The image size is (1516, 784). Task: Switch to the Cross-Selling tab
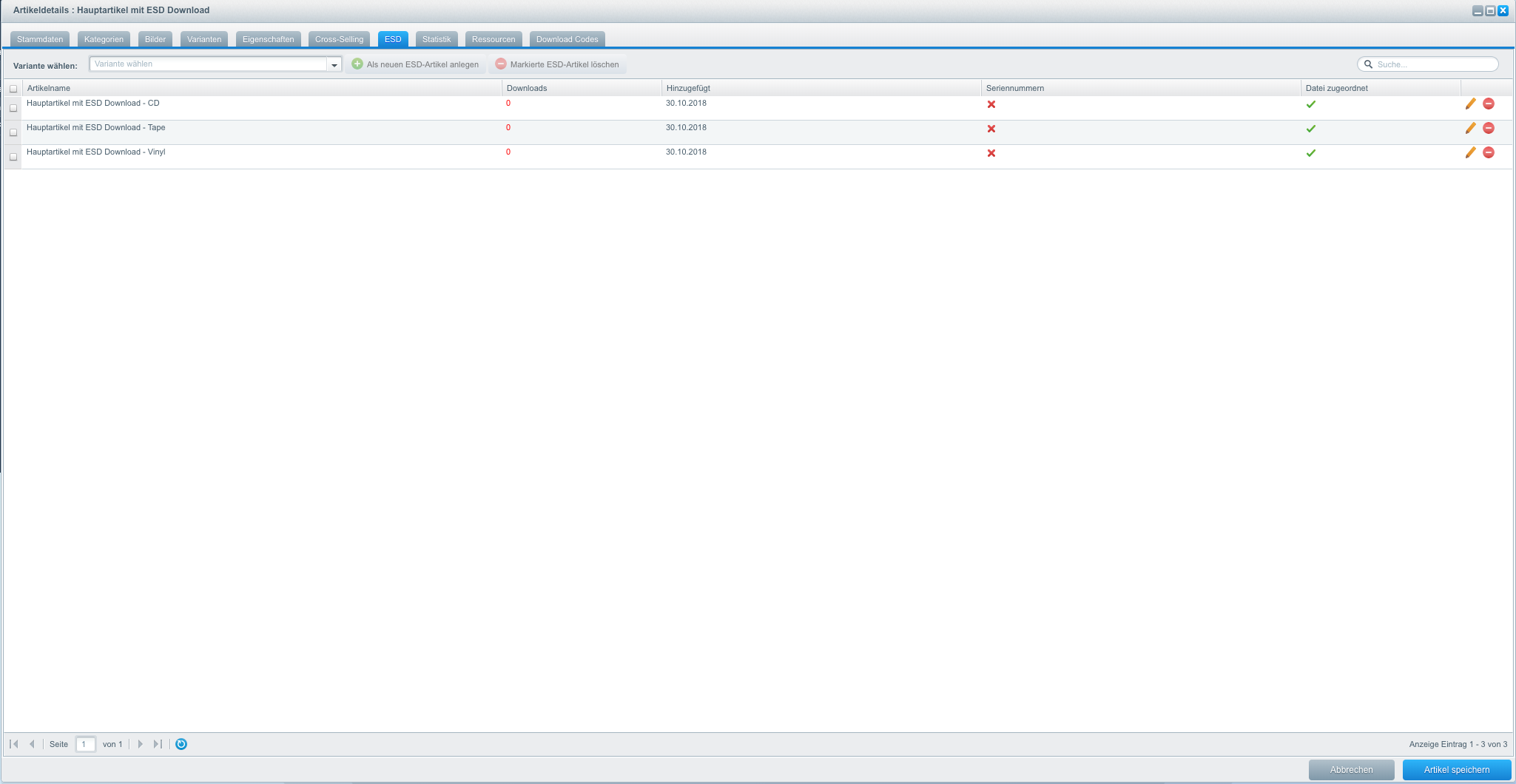pyautogui.click(x=340, y=39)
